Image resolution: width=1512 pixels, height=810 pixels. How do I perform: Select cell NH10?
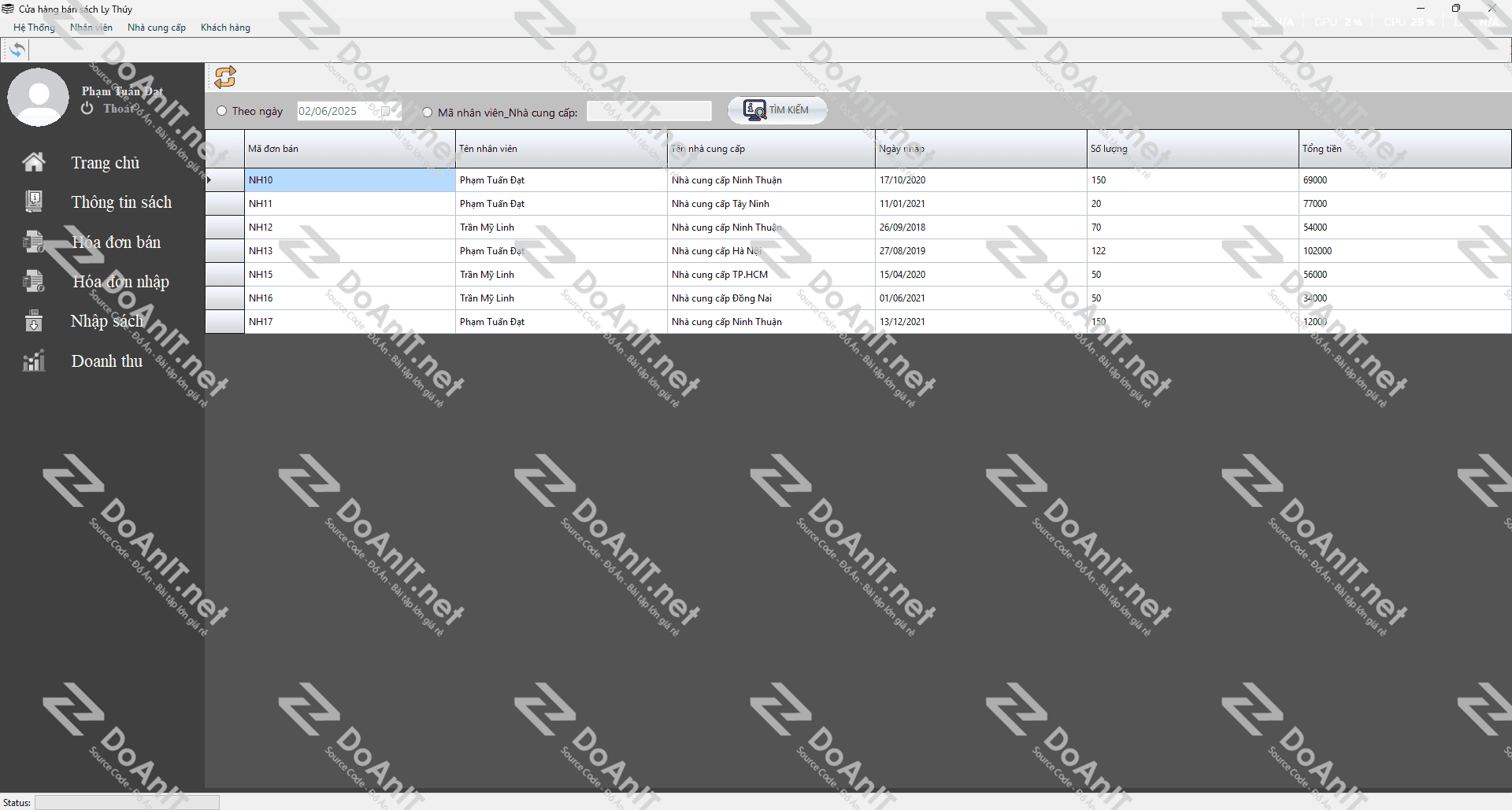[350, 180]
